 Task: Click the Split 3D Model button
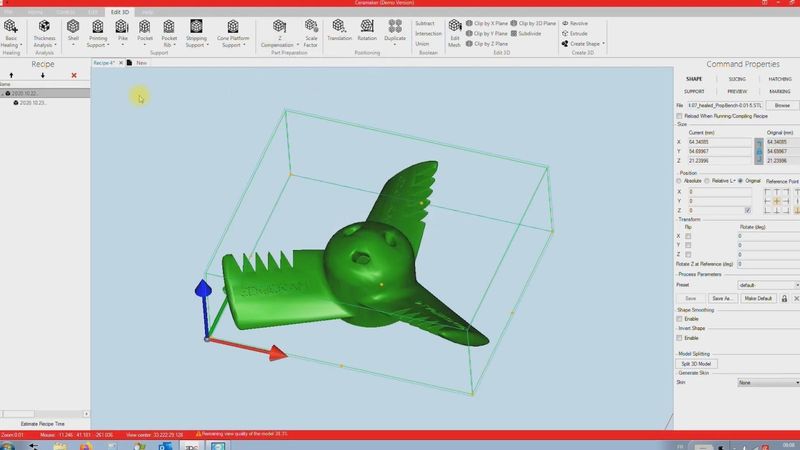(699, 363)
